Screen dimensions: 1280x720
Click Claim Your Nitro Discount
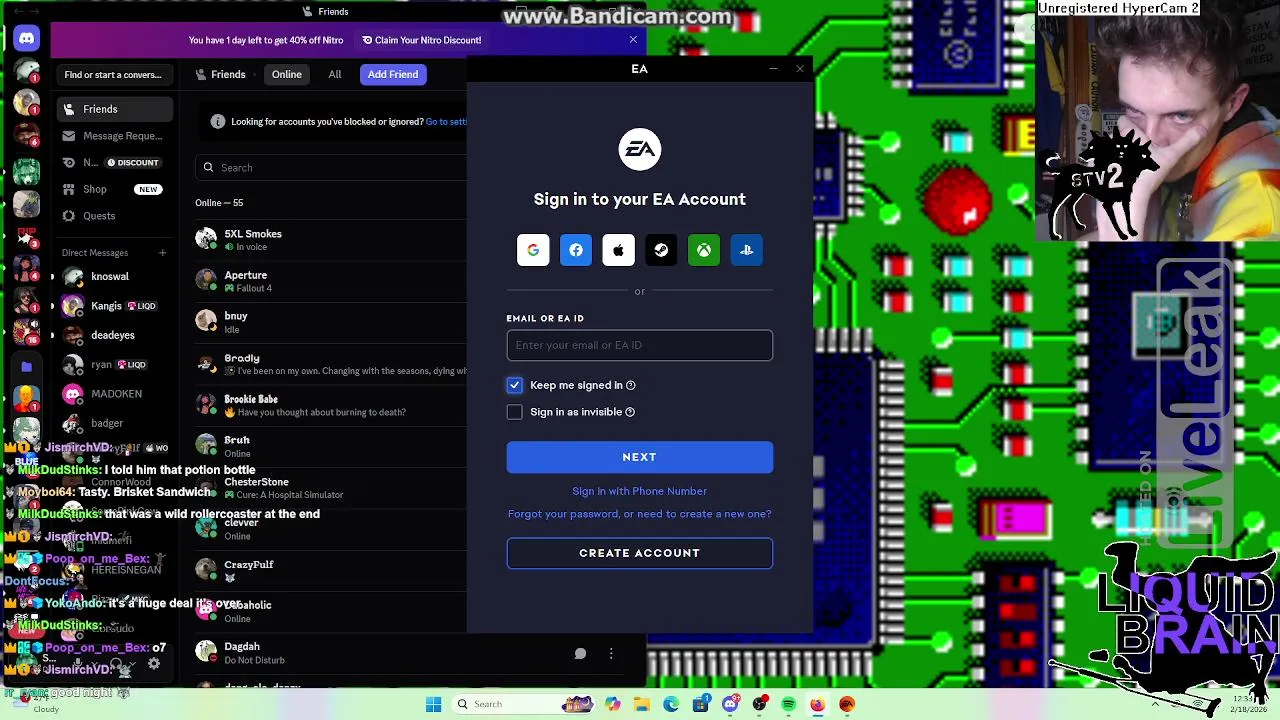pyautogui.click(x=422, y=40)
